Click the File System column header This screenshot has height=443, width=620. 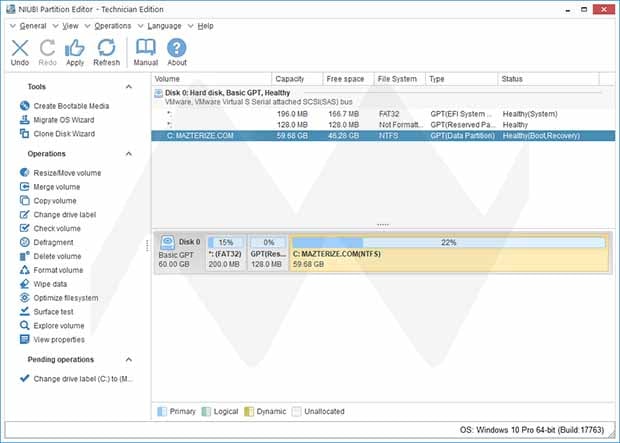(x=399, y=79)
